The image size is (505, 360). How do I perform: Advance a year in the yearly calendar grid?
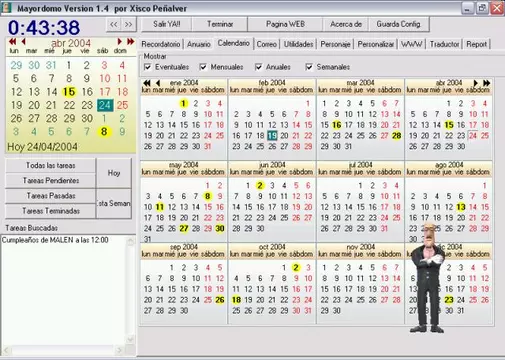tap(487, 83)
